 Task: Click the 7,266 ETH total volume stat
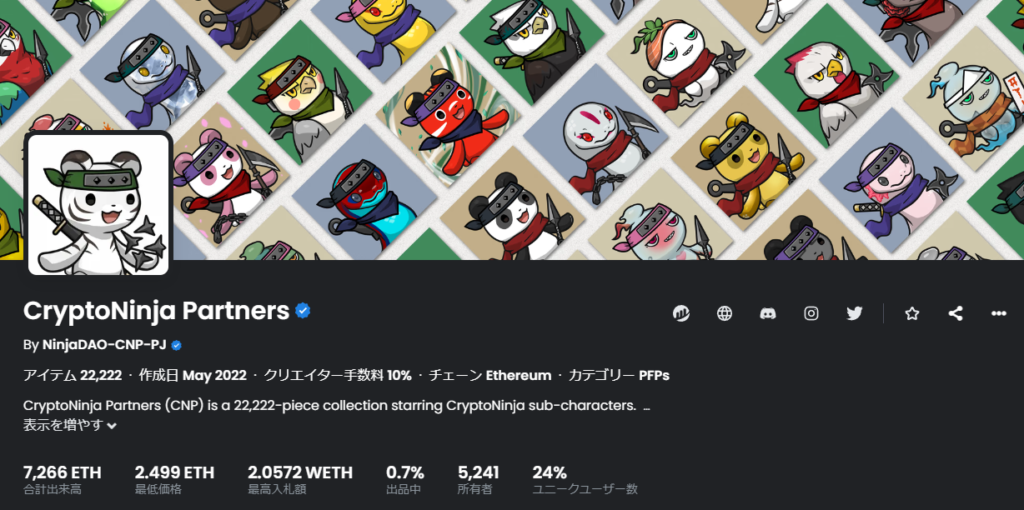62,480
